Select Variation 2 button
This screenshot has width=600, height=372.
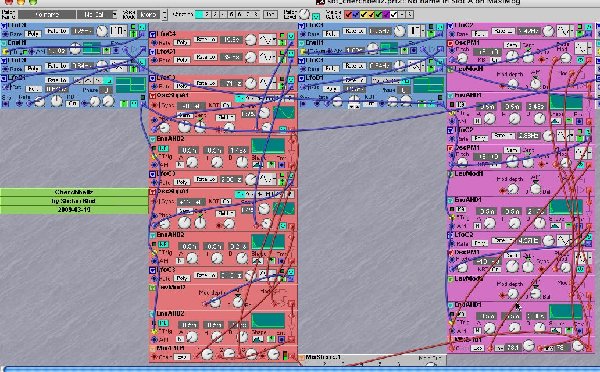pos(207,15)
